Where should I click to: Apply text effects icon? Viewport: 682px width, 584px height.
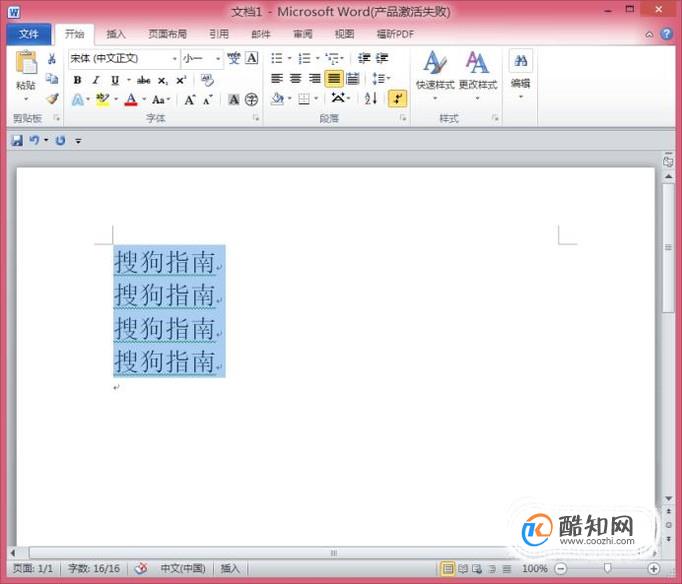pyautogui.click(x=78, y=100)
